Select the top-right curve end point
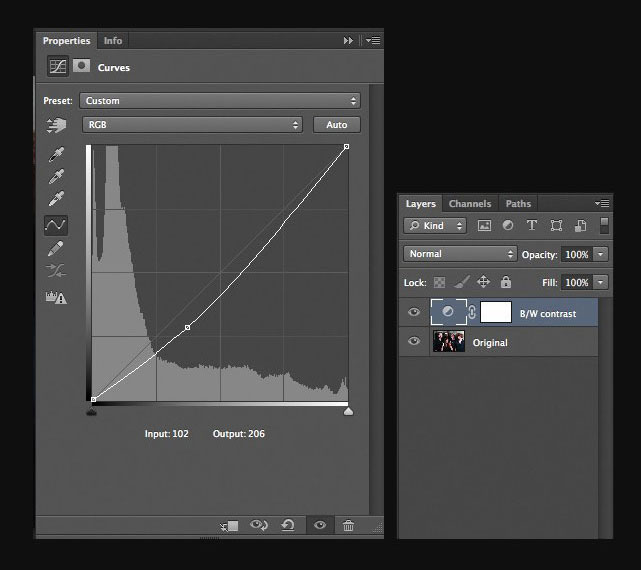The image size is (641, 570). pos(346,146)
